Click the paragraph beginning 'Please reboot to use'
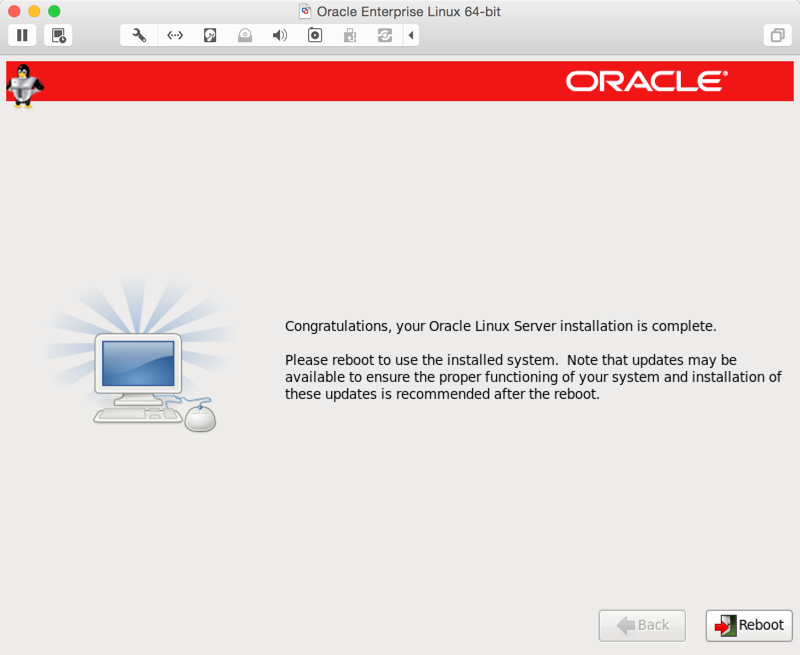800x655 pixels. click(x=533, y=377)
